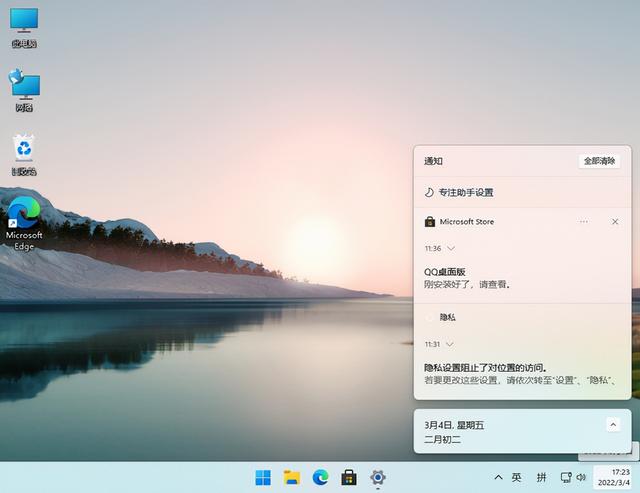Viewport: 640px width, 493px height.
Task: Open Microsoft Store notification options menu
Action: pyautogui.click(x=584, y=222)
